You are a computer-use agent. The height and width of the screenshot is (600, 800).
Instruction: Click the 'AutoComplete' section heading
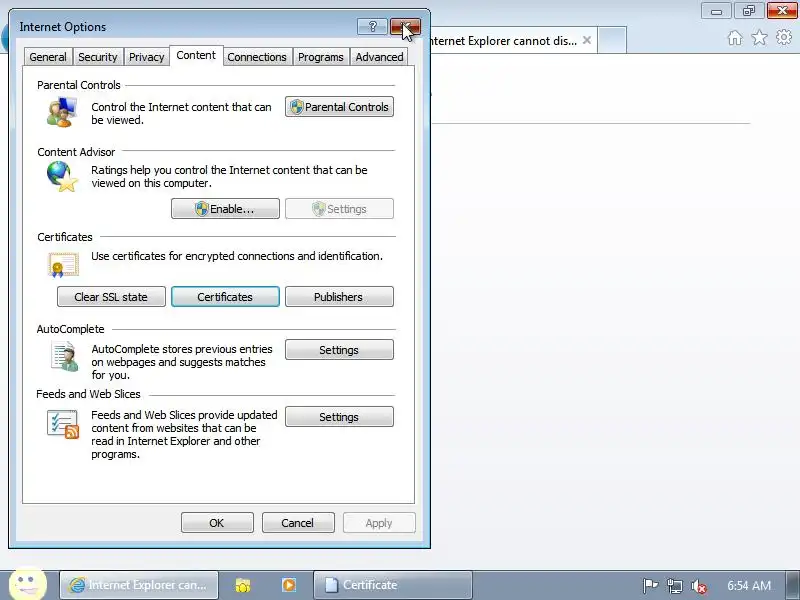point(70,329)
